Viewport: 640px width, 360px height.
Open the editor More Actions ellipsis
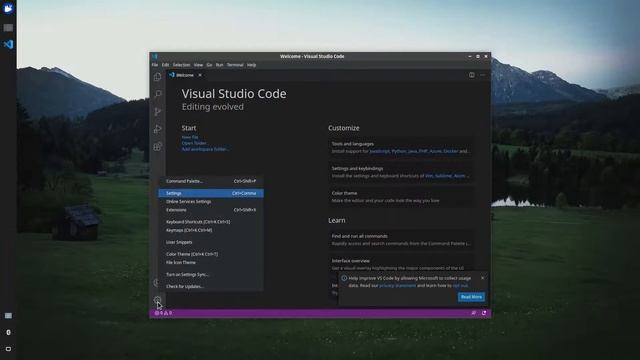(x=483, y=75)
